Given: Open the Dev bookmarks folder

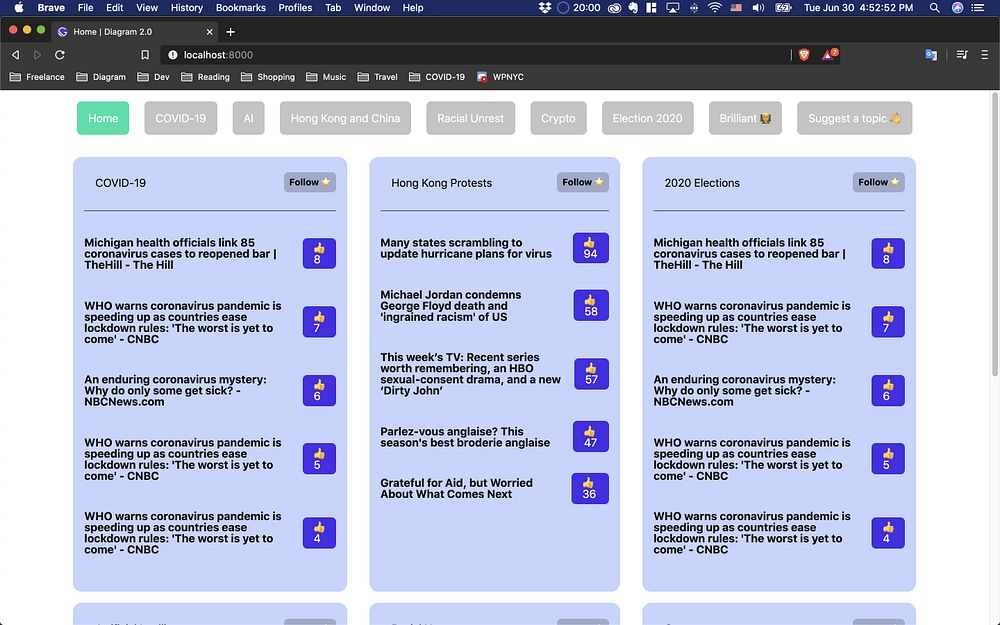Looking at the screenshot, I should [x=154, y=77].
